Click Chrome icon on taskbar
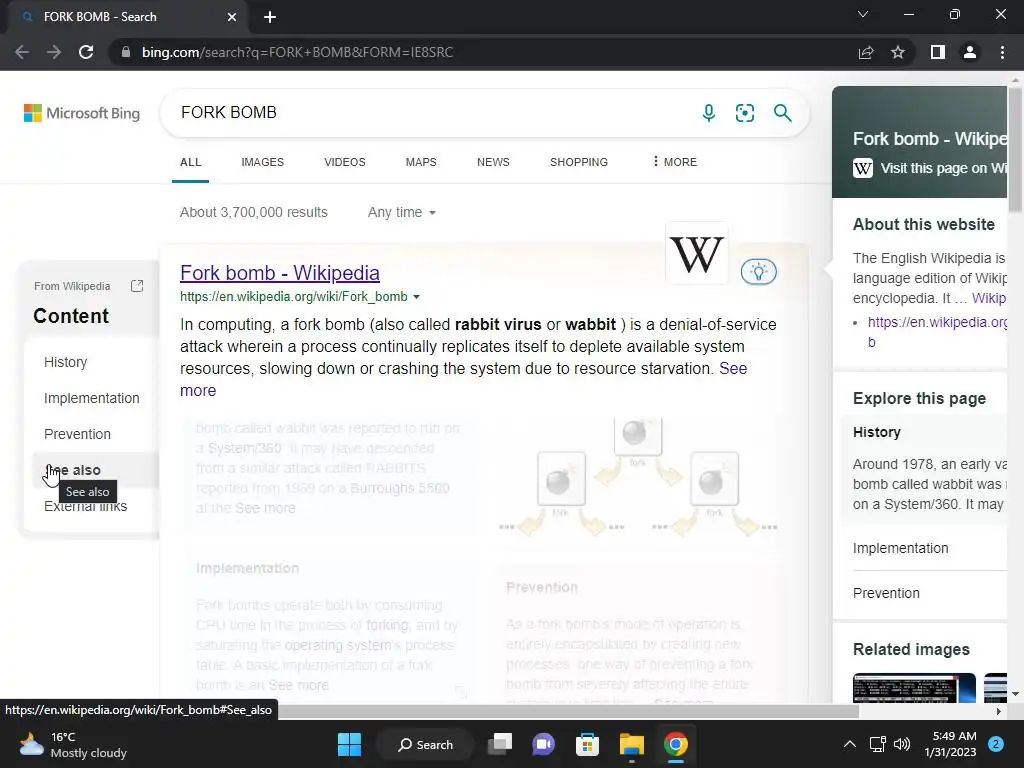The width and height of the screenshot is (1024, 768). click(x=676, y=744)
